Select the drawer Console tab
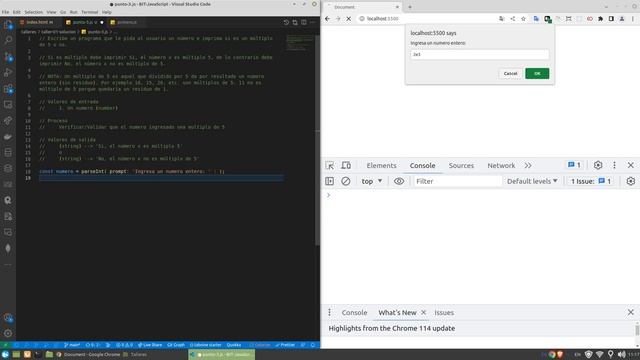Screen dimensions: 640x360 pos(354,312)
